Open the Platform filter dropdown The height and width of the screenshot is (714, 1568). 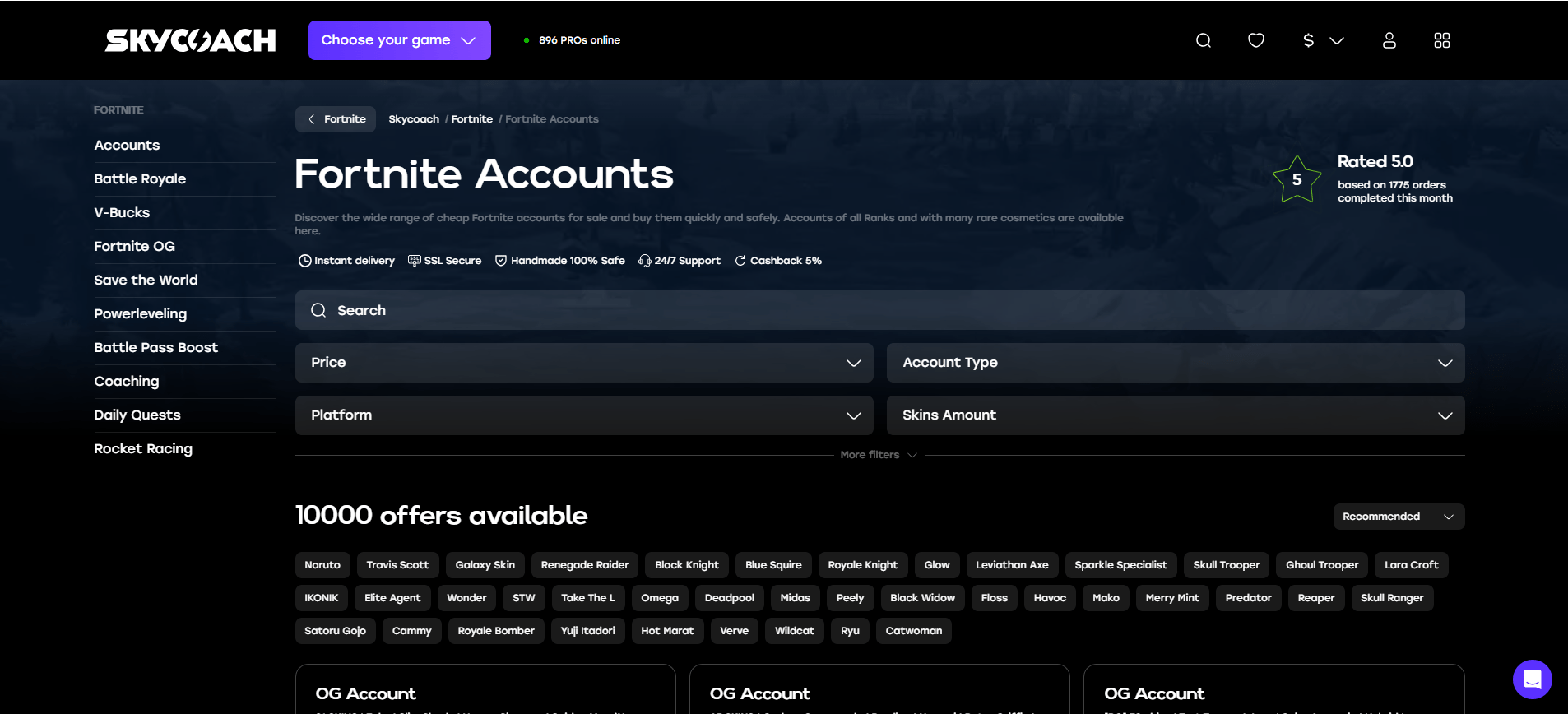(x=584, y=415)
